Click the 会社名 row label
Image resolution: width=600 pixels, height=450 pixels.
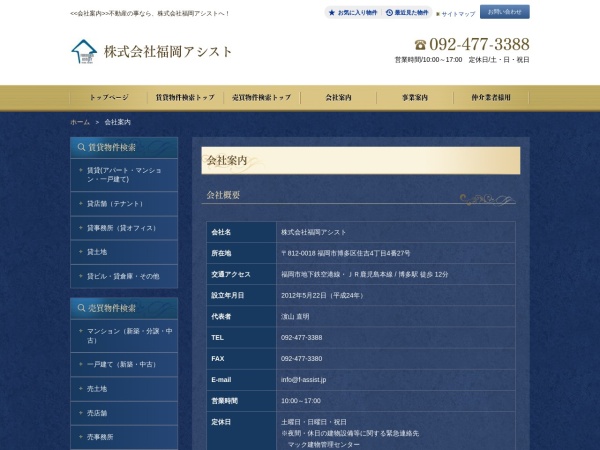(x=221, y=232)
